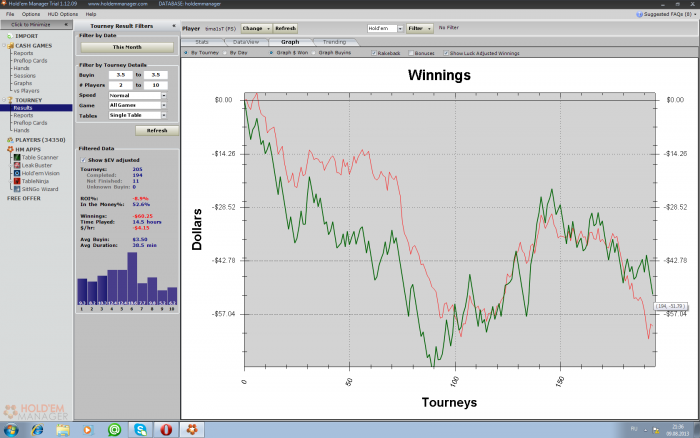Viewport: 700px width, 438px height.
Task: Open media player icon on taskbar
Action: pyautogui.click(x=88, y=430)
